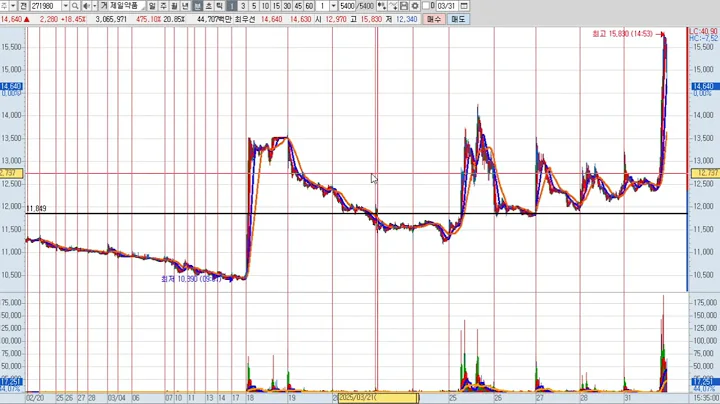Screen dimensions: 720x404
Task: Click the 12,737 crosshair price label on left
Action: point(11,173)
